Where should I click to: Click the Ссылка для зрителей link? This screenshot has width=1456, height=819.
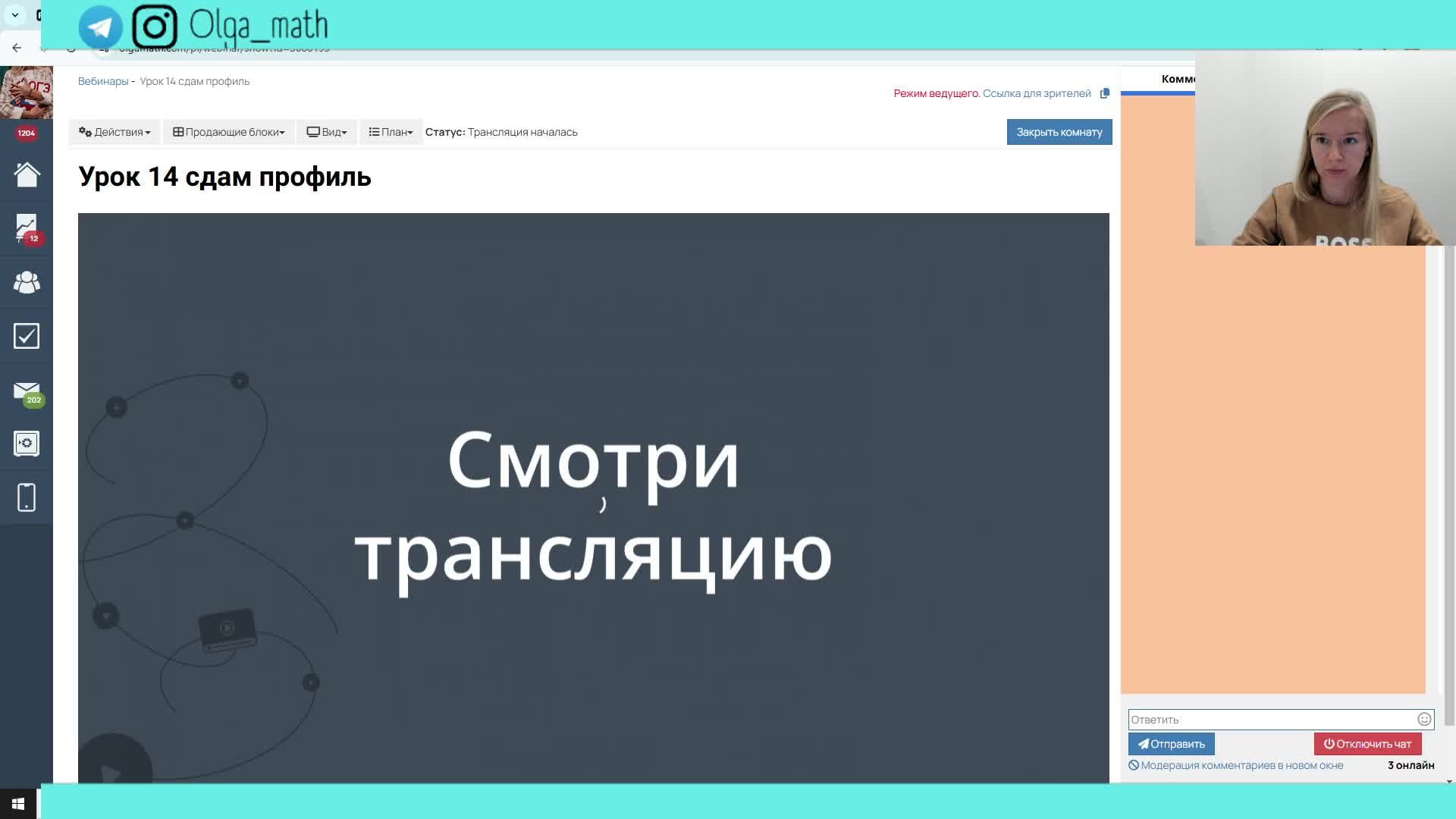click(1037, 93)
